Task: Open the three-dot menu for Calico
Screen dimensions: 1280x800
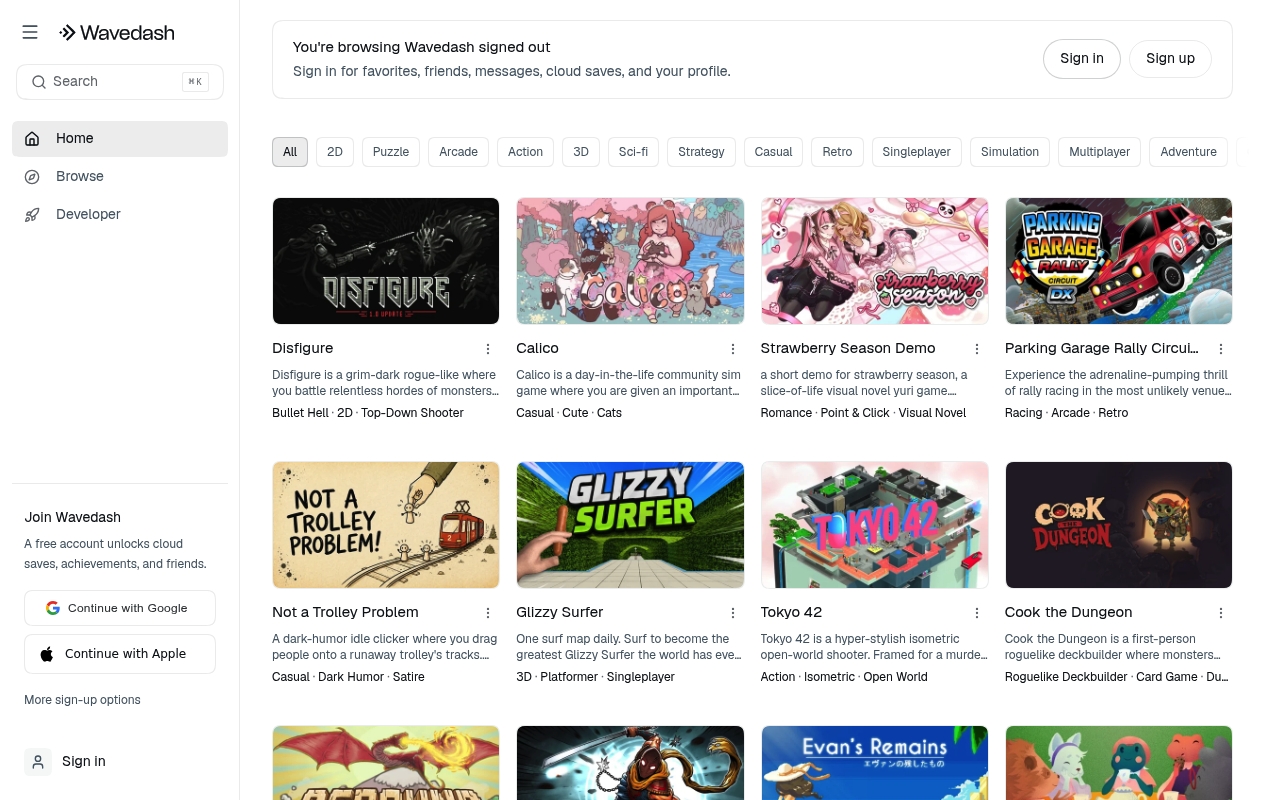Action: 733,349
